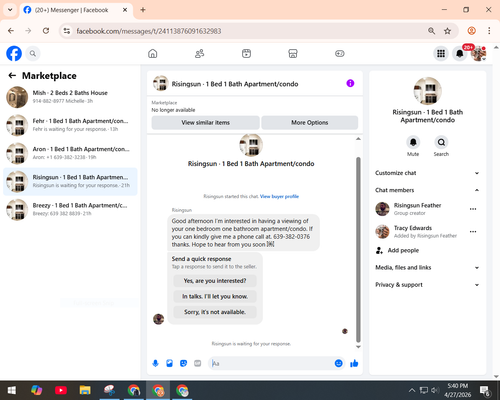
Task: Click the Facebook logo
Action: 14,53
